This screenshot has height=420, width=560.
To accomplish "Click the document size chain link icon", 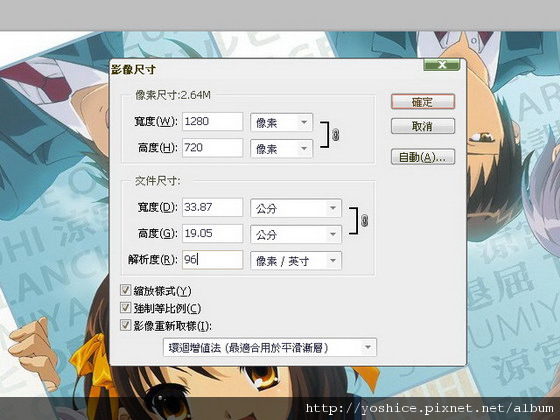I will (364, 220).
